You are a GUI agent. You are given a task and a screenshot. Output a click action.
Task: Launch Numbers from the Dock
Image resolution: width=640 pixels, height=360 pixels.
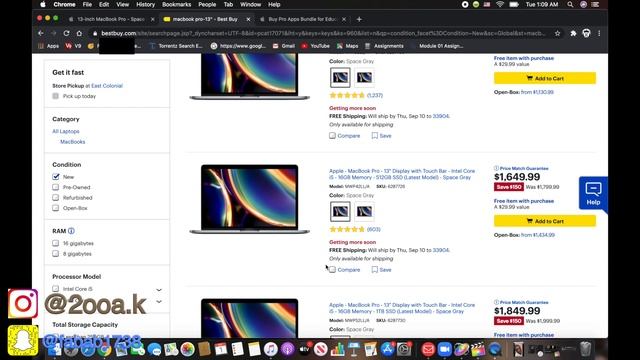[338, 349]
